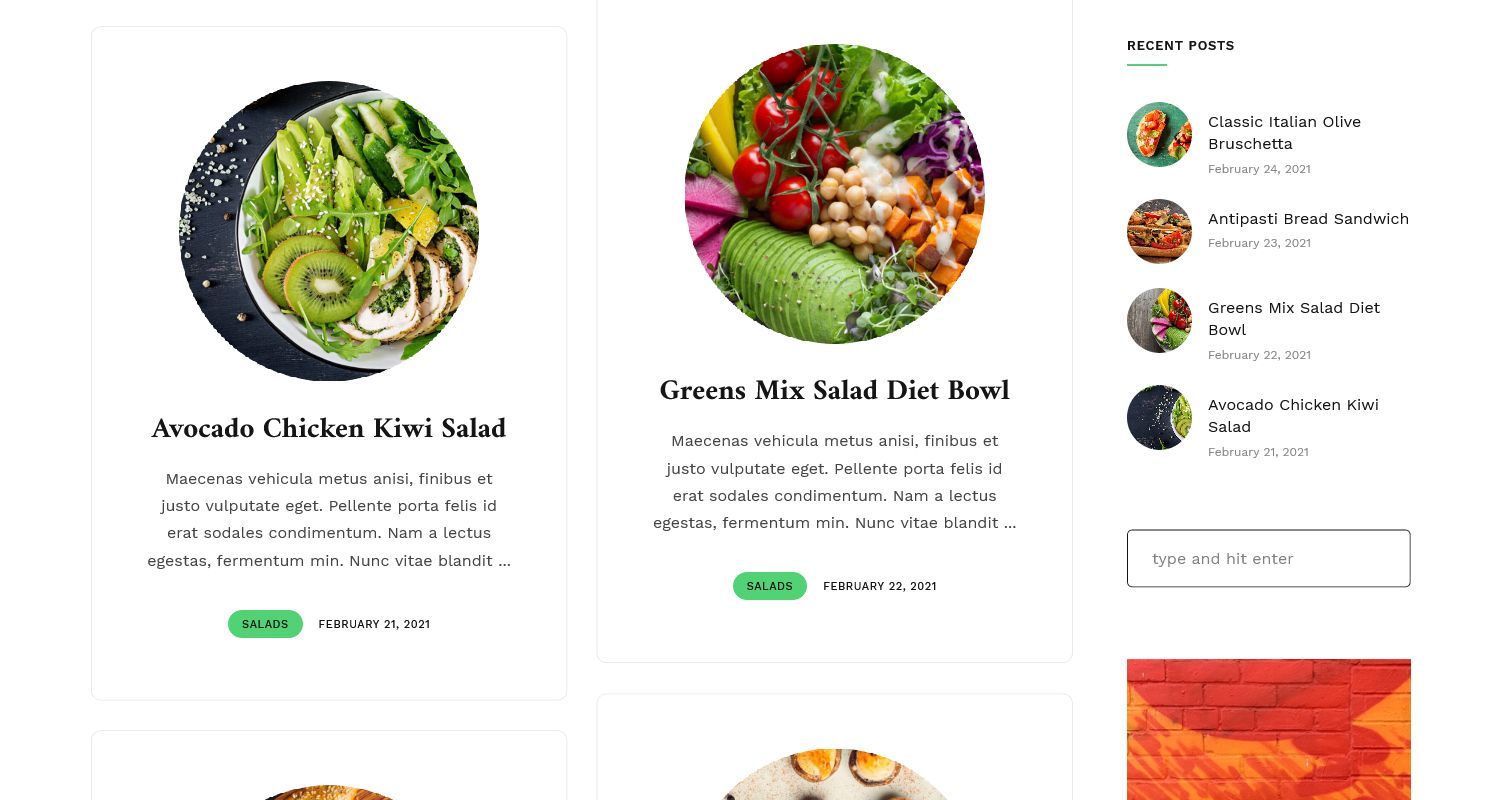This screenshot has height=800, width=1500.
Task: Select the Salads tag under Greens Mix post
Action: (x=770, y=586)
